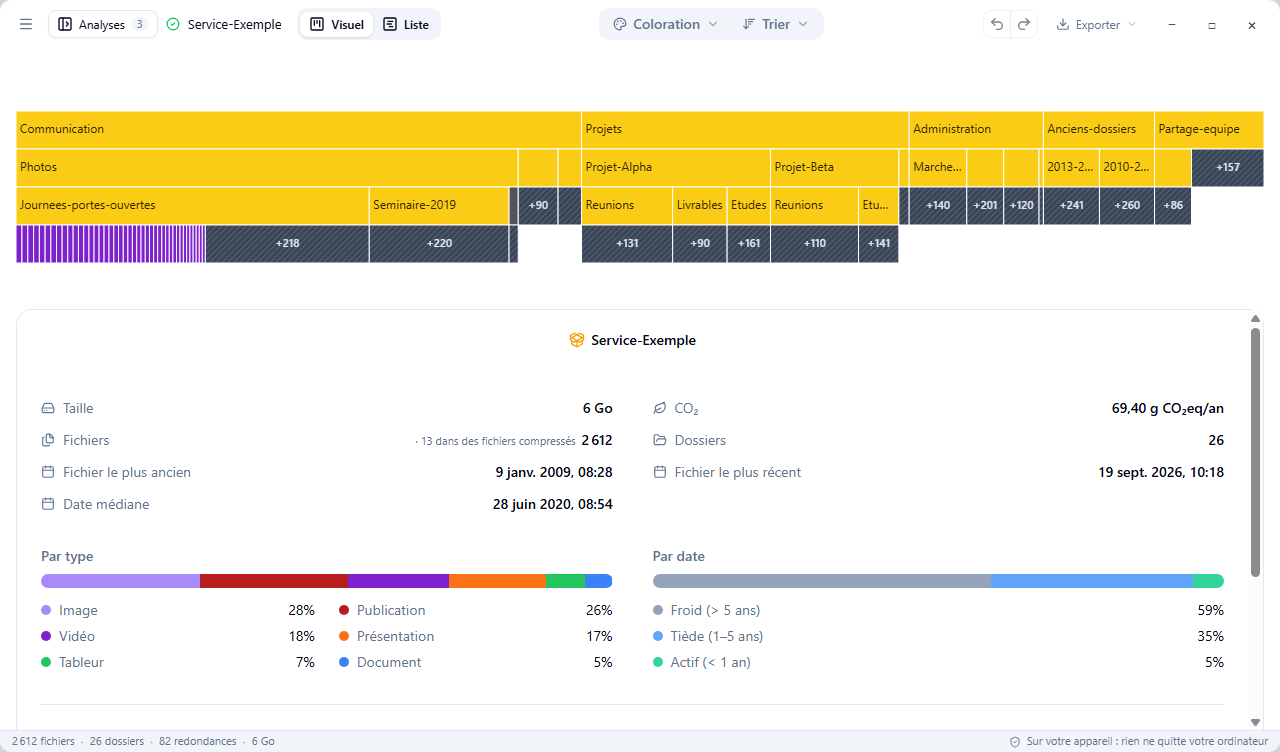The image size is (1280, 752).
Task: Click calendar icon beside Fichier le plus récent
Action: (x=660, y=472)
